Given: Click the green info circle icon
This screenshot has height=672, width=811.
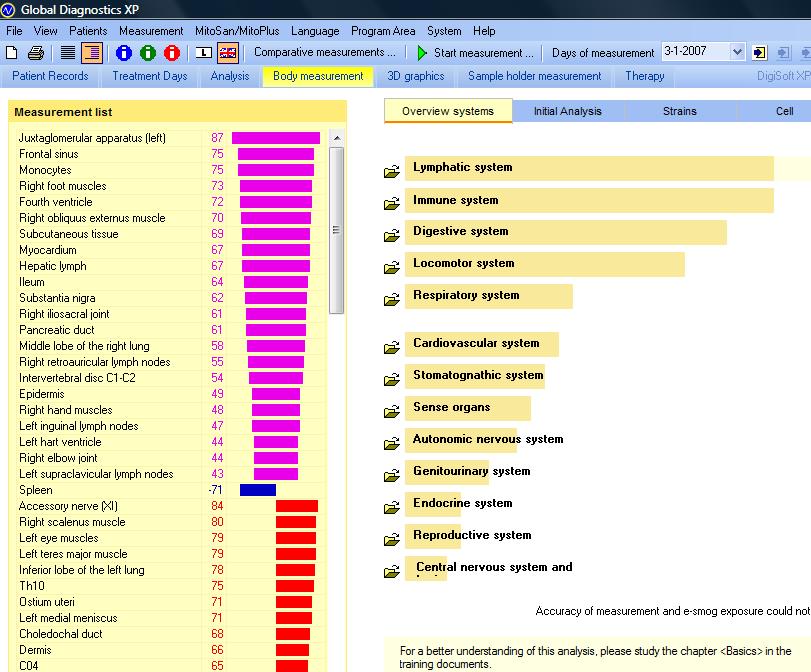Looking at the screenshot, I should [148, 53].
